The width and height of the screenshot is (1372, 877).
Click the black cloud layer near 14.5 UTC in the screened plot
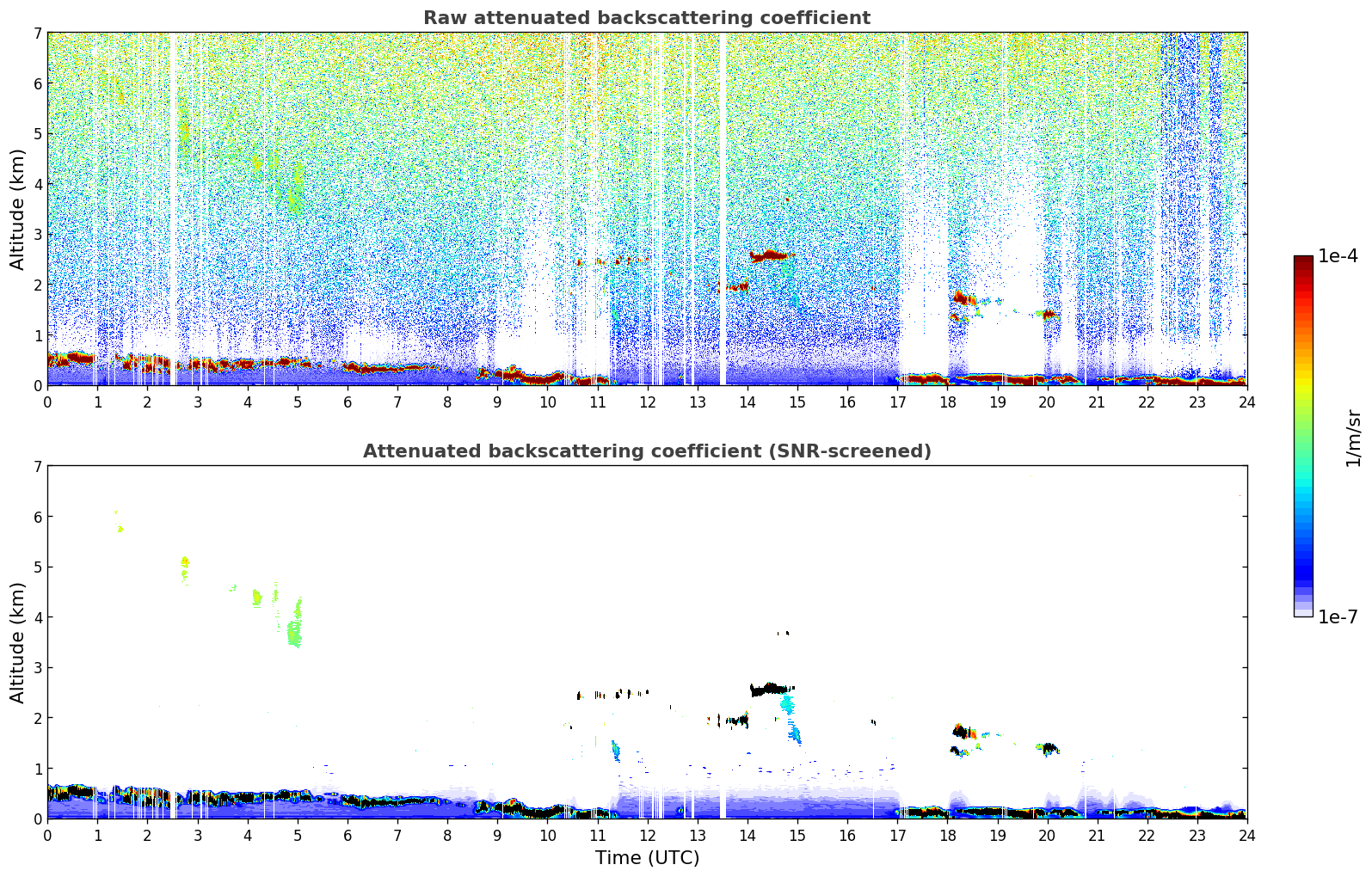point(771,689)
